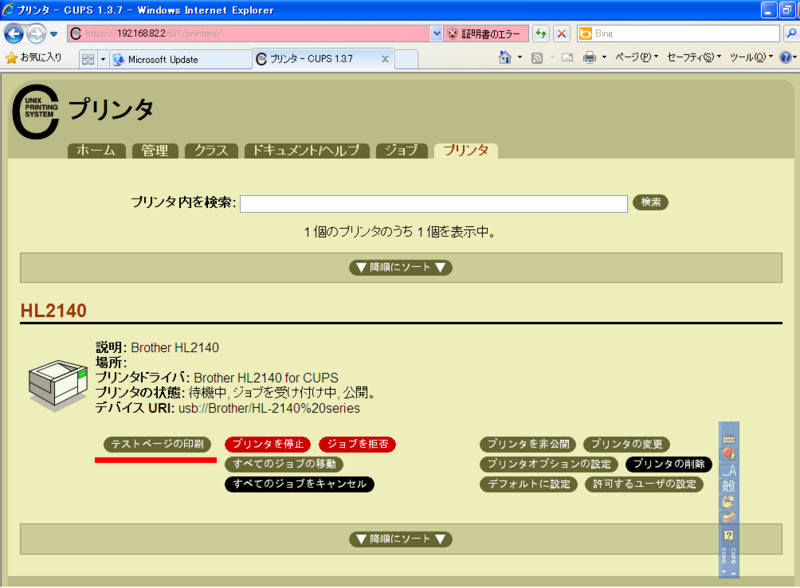Open the ページ(P) menu
The image size is (800, 588).
click(636, 57)
